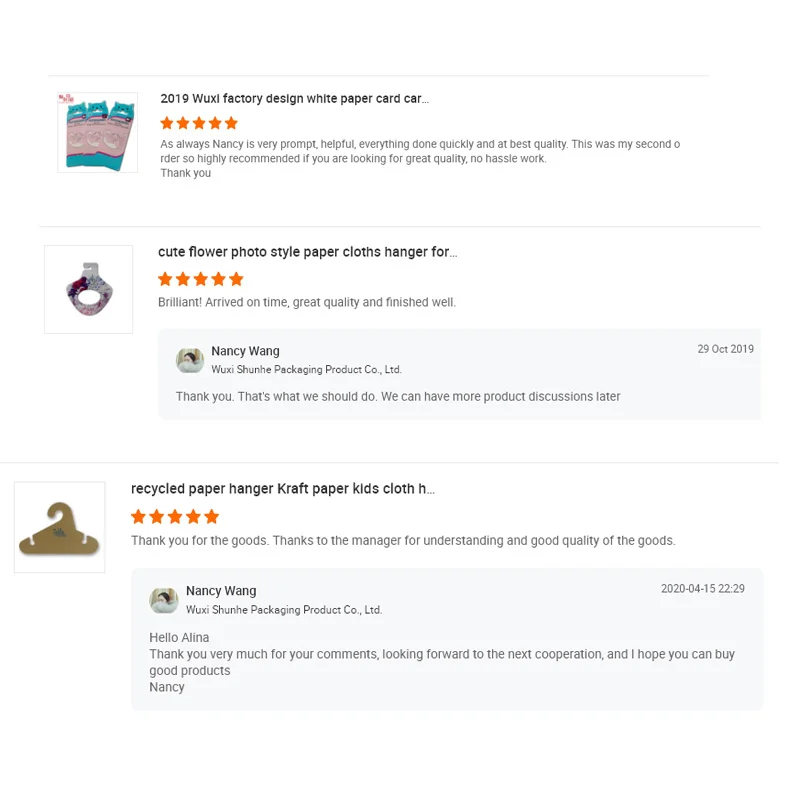Click the 'Brilliant! Arrived on time' review text
The image size is (800, 800).
pyautogui.click(x=307, y=302)
